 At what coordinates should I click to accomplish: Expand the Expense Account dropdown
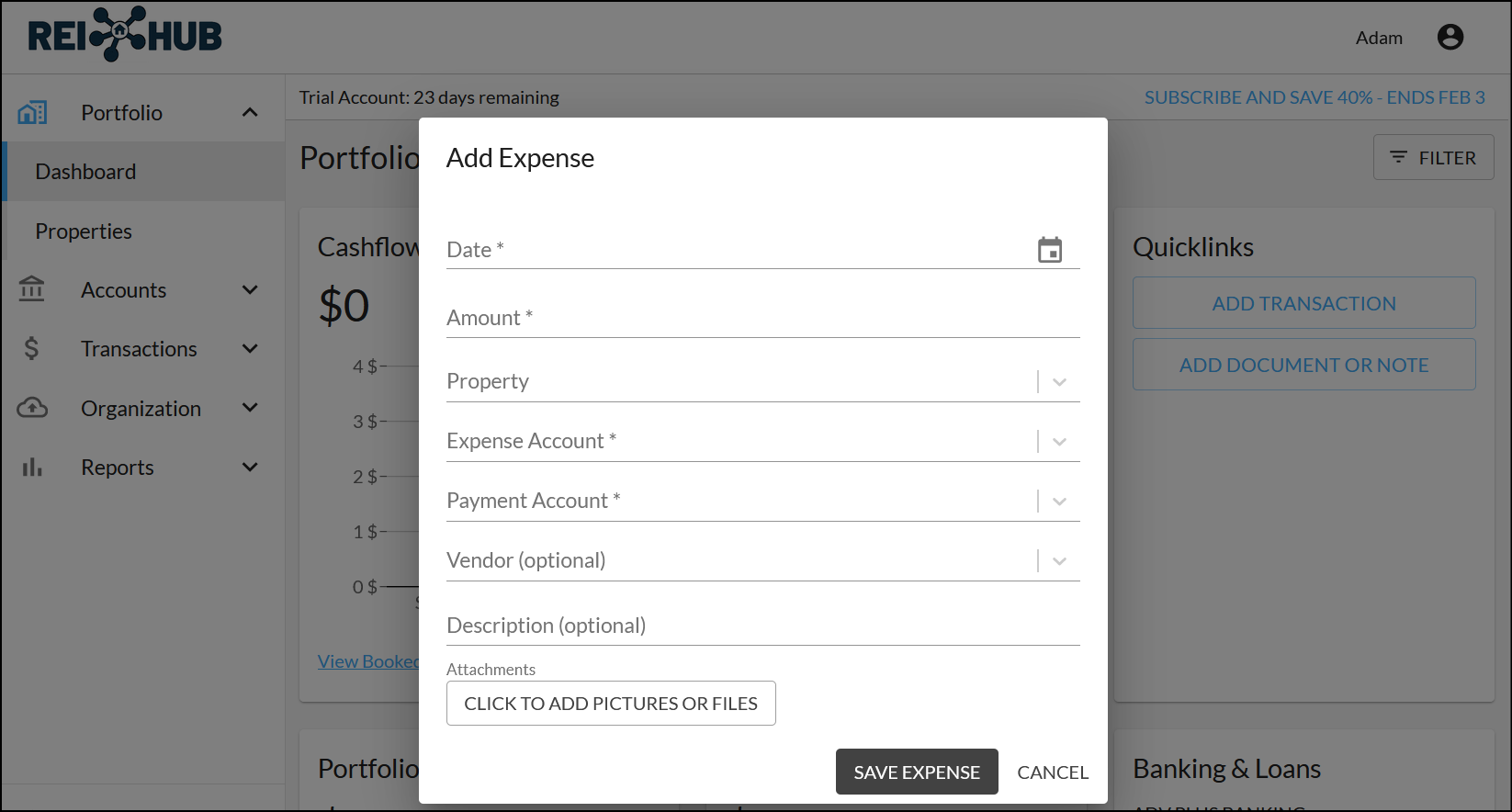pos(1059,442)
